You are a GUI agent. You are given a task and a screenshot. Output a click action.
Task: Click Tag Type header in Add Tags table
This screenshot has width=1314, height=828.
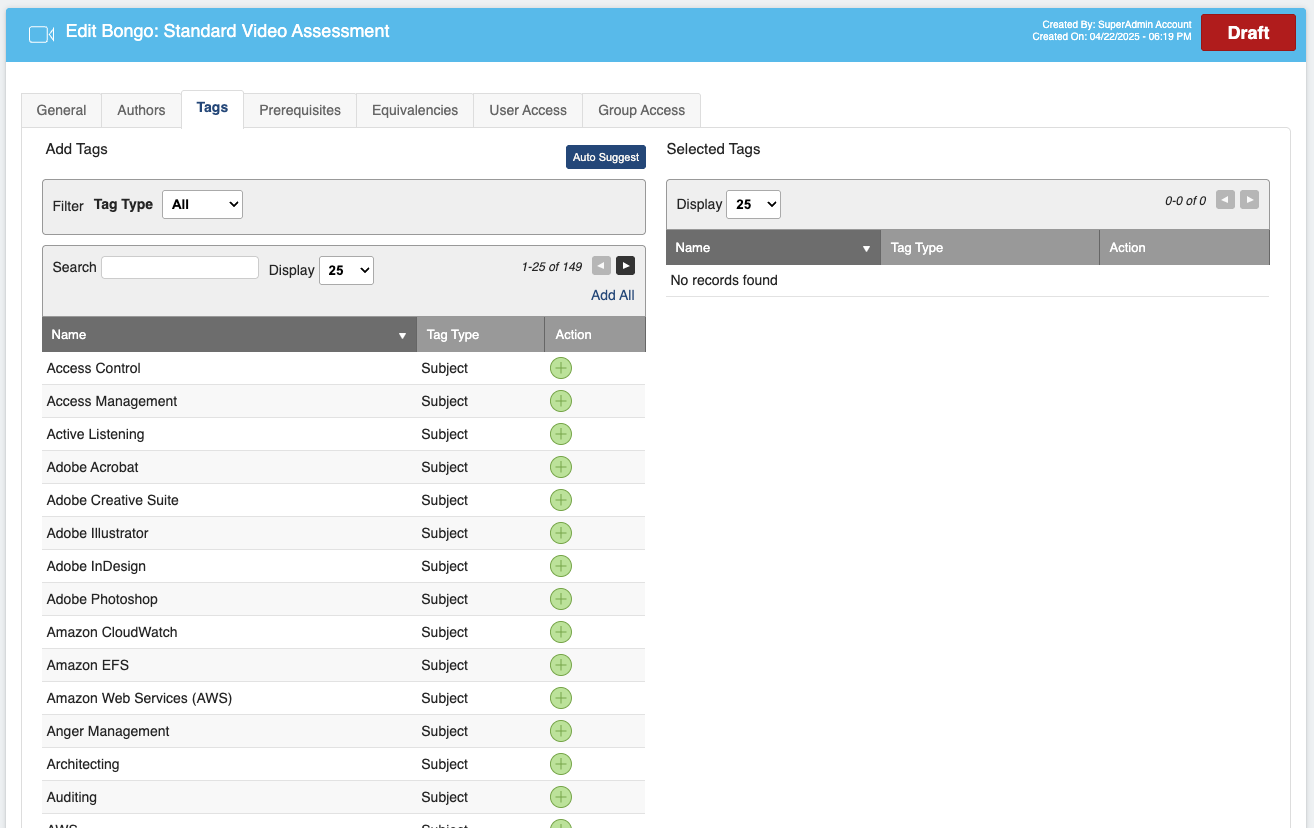click(x=481, y=334)
